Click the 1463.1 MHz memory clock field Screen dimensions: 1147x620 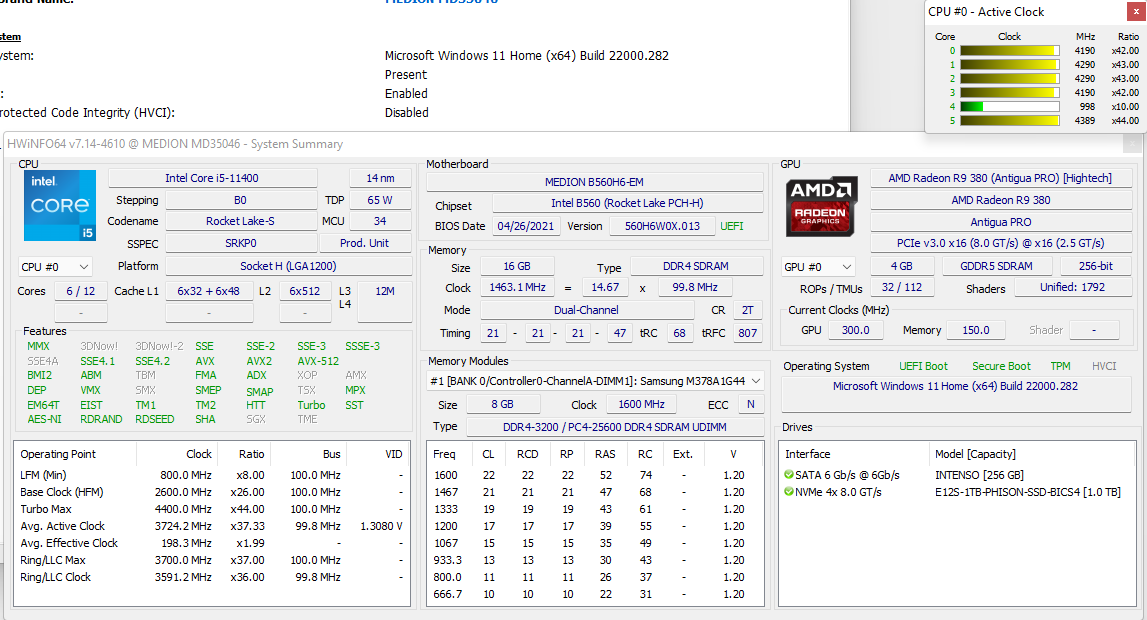(x=517, y=287)
